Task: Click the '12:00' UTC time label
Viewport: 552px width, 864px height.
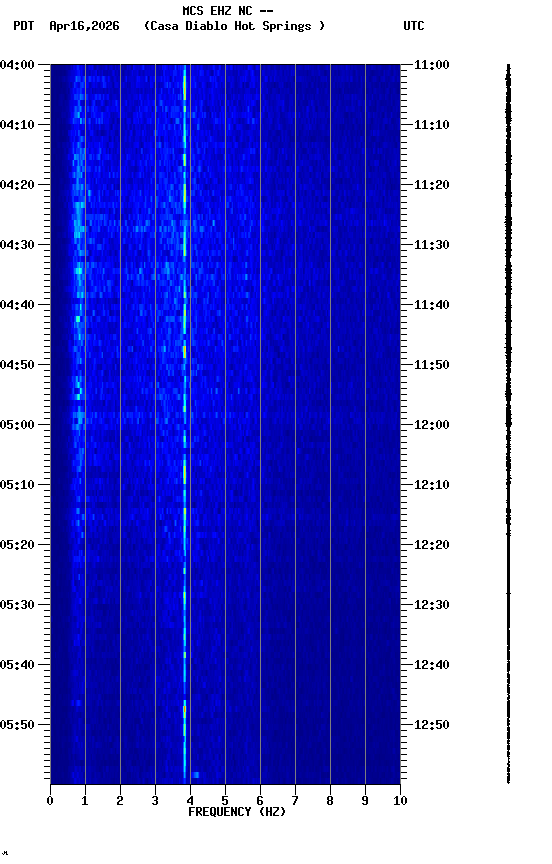Action: pyautogui.click(x=432, y=425)
